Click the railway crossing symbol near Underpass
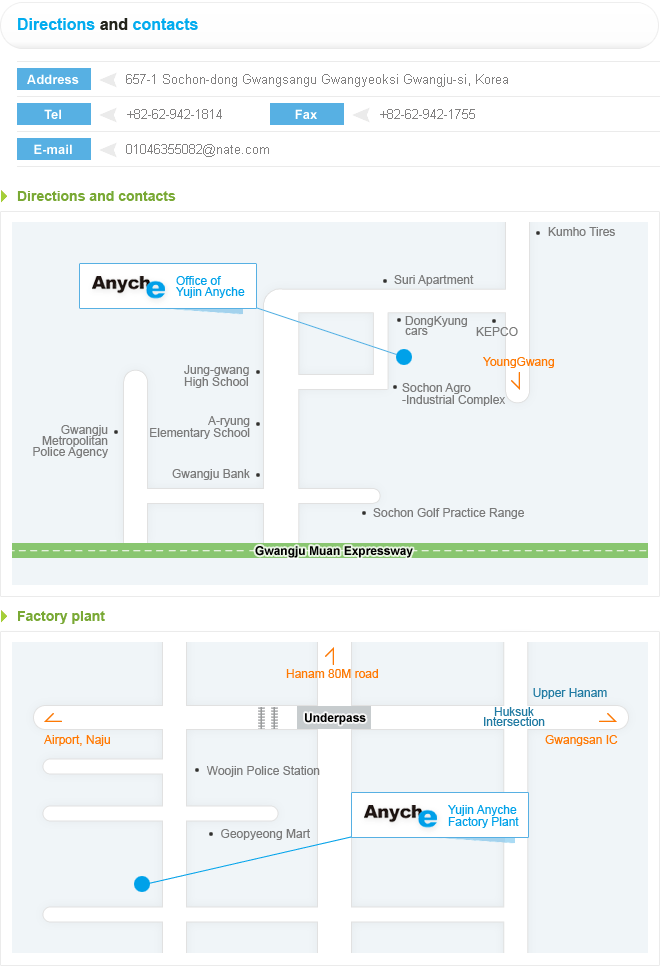The image size is (660, 967). tap(268, 718)
